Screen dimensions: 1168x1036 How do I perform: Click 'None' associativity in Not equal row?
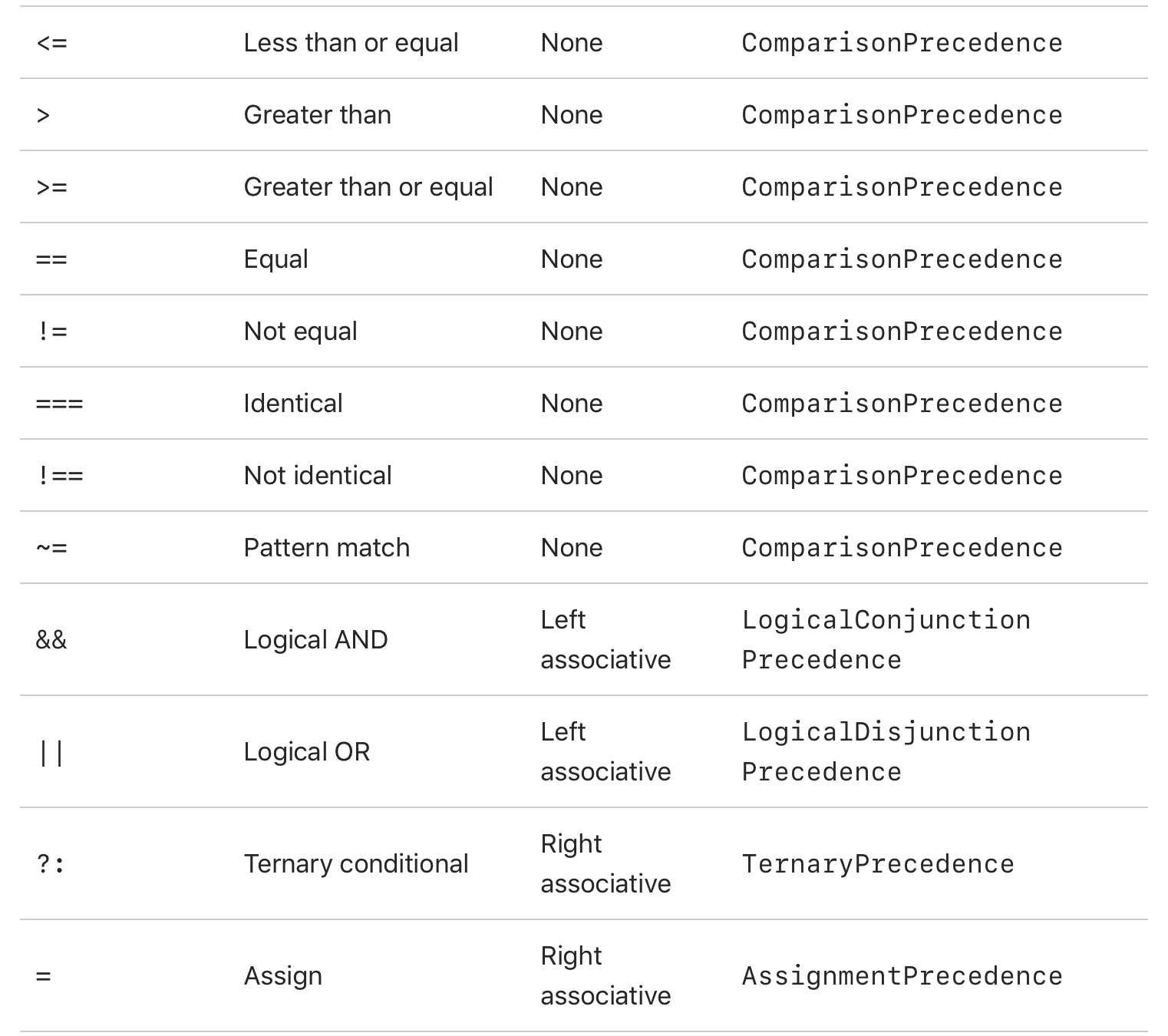point(572,332)
